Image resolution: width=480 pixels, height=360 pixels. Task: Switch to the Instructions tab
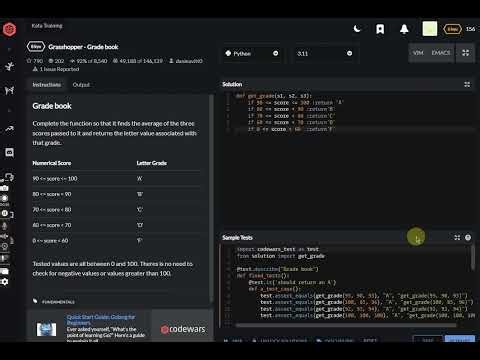point(47,85)
